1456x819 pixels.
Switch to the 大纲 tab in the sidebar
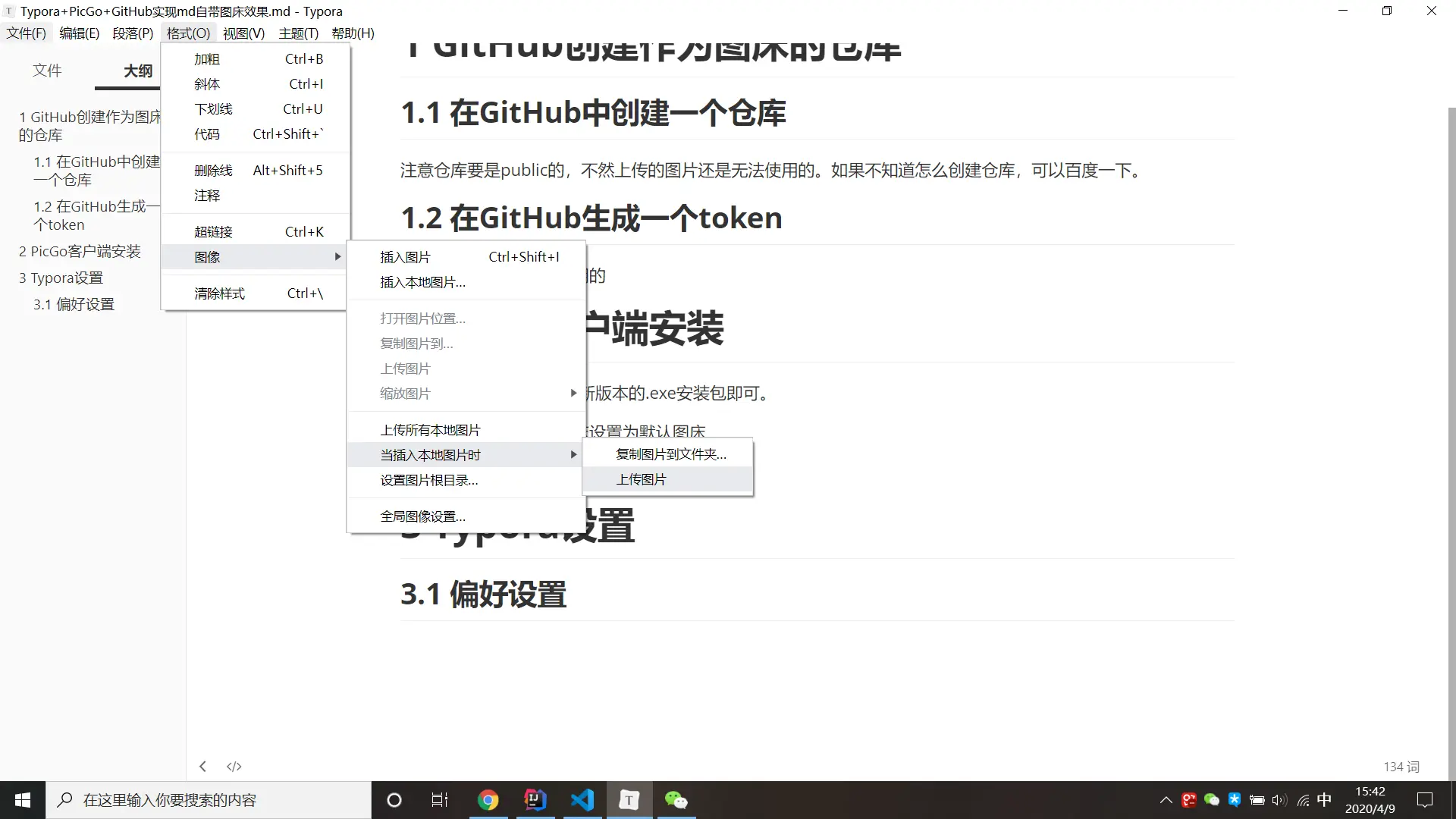coord(138,71)
